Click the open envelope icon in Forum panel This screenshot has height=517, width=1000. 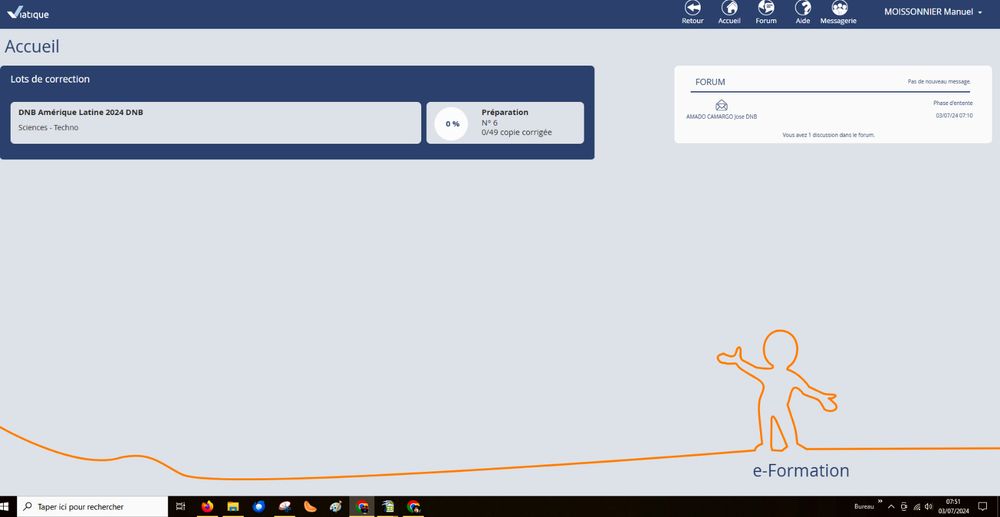(x=721, y=105)
